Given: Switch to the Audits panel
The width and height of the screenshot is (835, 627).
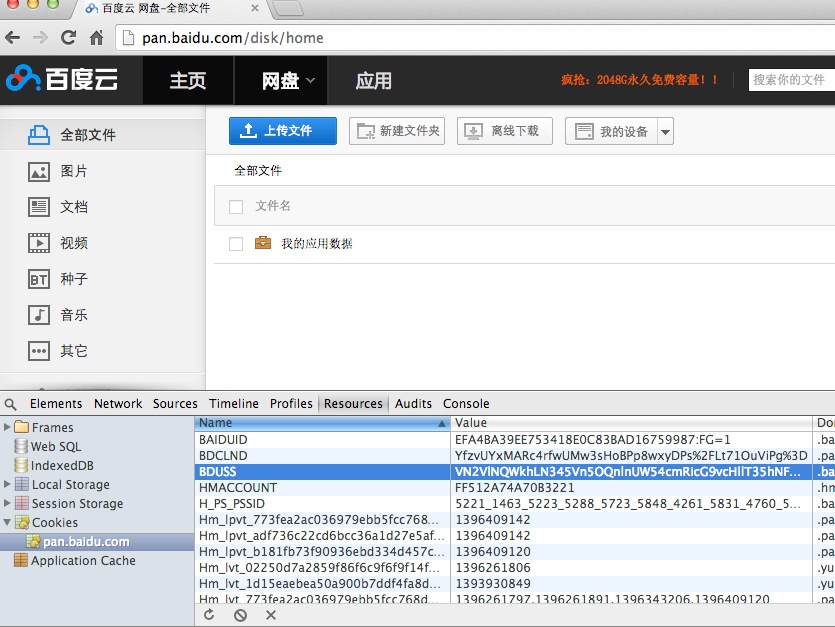Looking at the screenshot, I should (413, 404).
